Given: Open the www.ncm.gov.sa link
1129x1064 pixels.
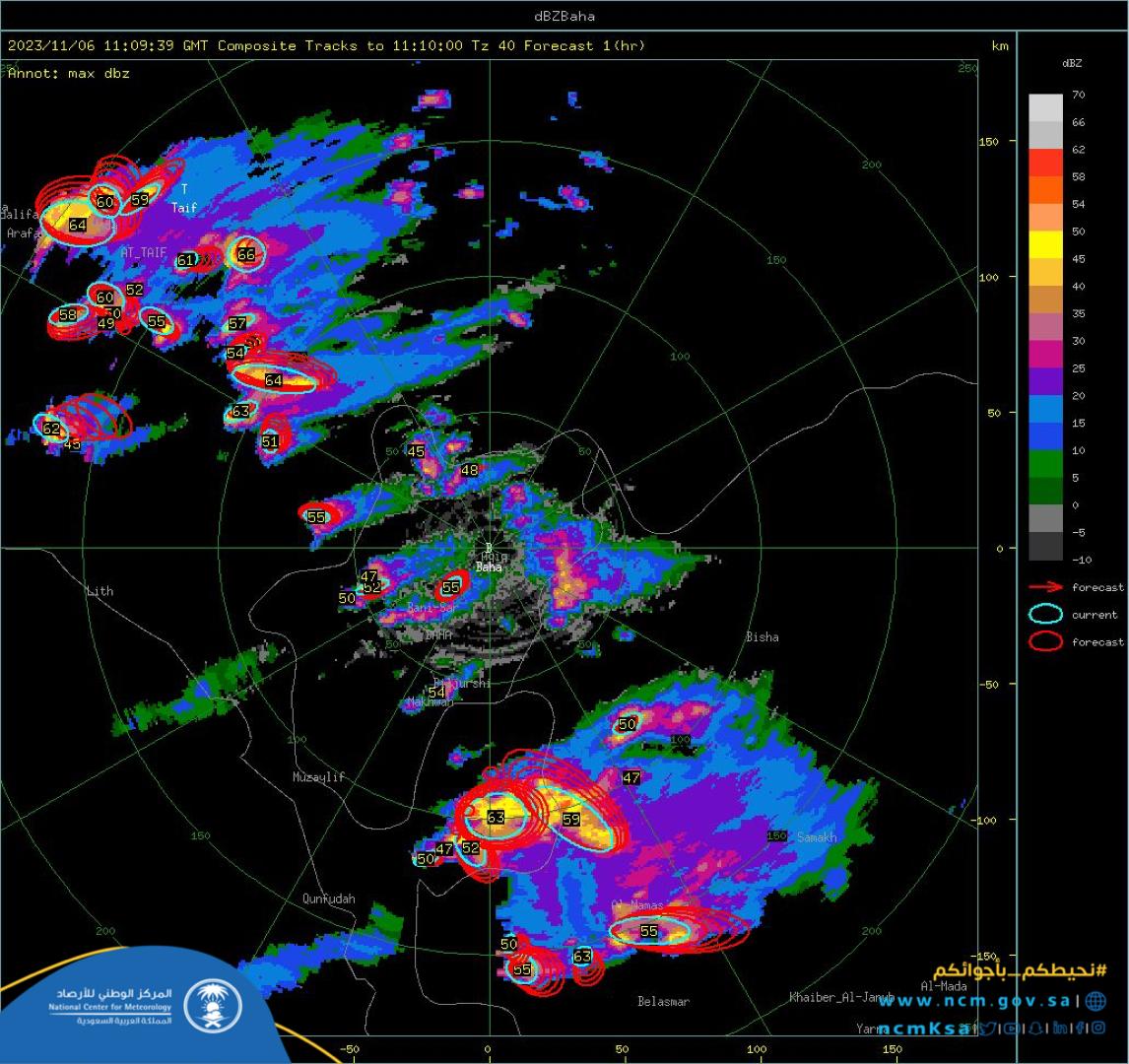Looking at the screenshot, I should pos(977,1001).
